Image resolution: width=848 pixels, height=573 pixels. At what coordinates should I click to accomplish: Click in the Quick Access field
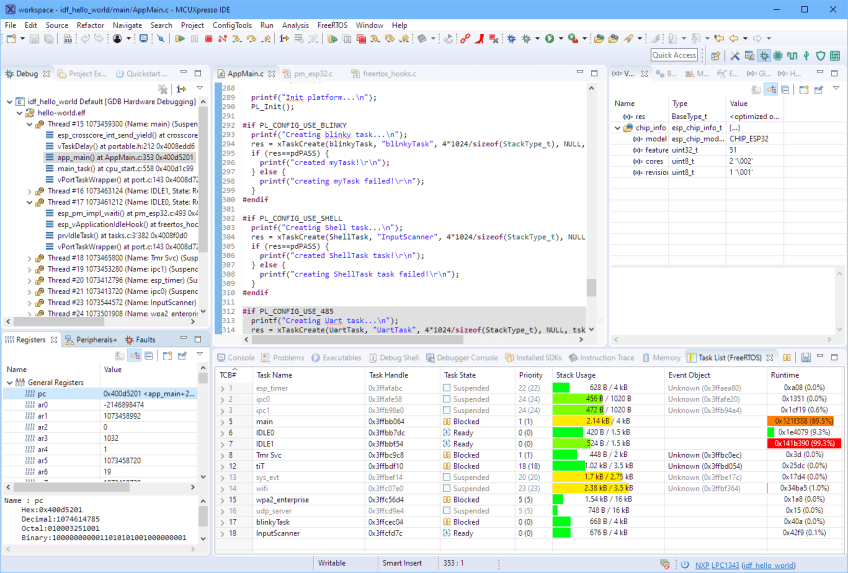pyautogui.click(x=674, y=55)
